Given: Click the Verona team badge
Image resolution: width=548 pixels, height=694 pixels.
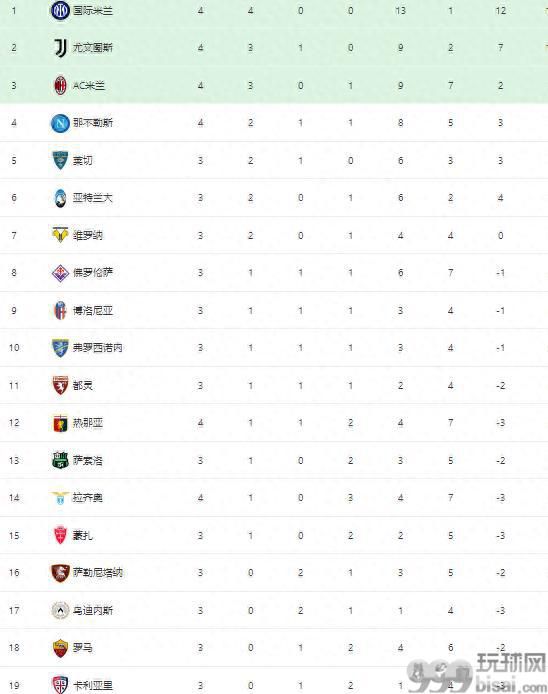Looking at the screenshot, I should [60, 235].
